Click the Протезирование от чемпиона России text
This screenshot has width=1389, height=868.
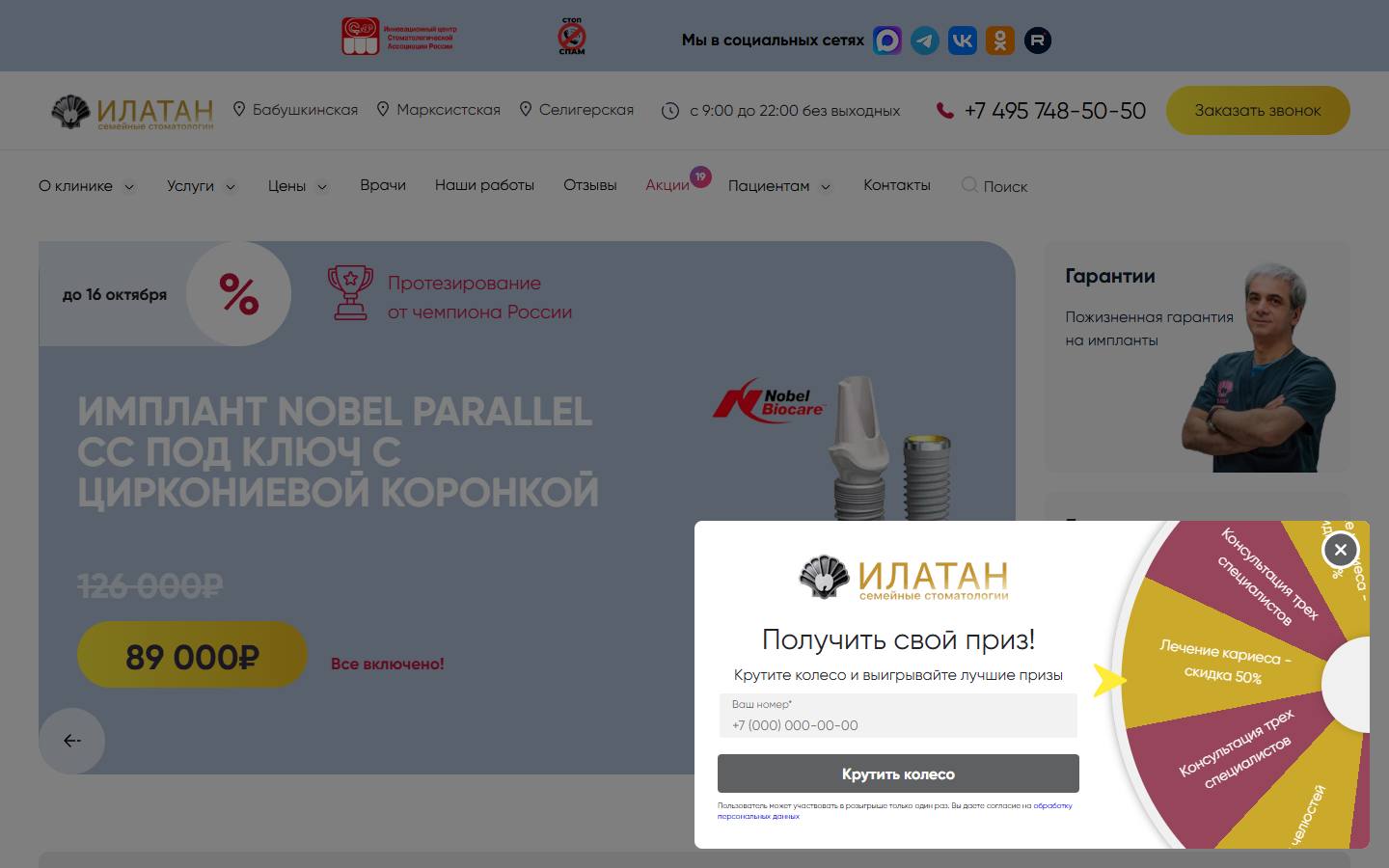(479, 297)
